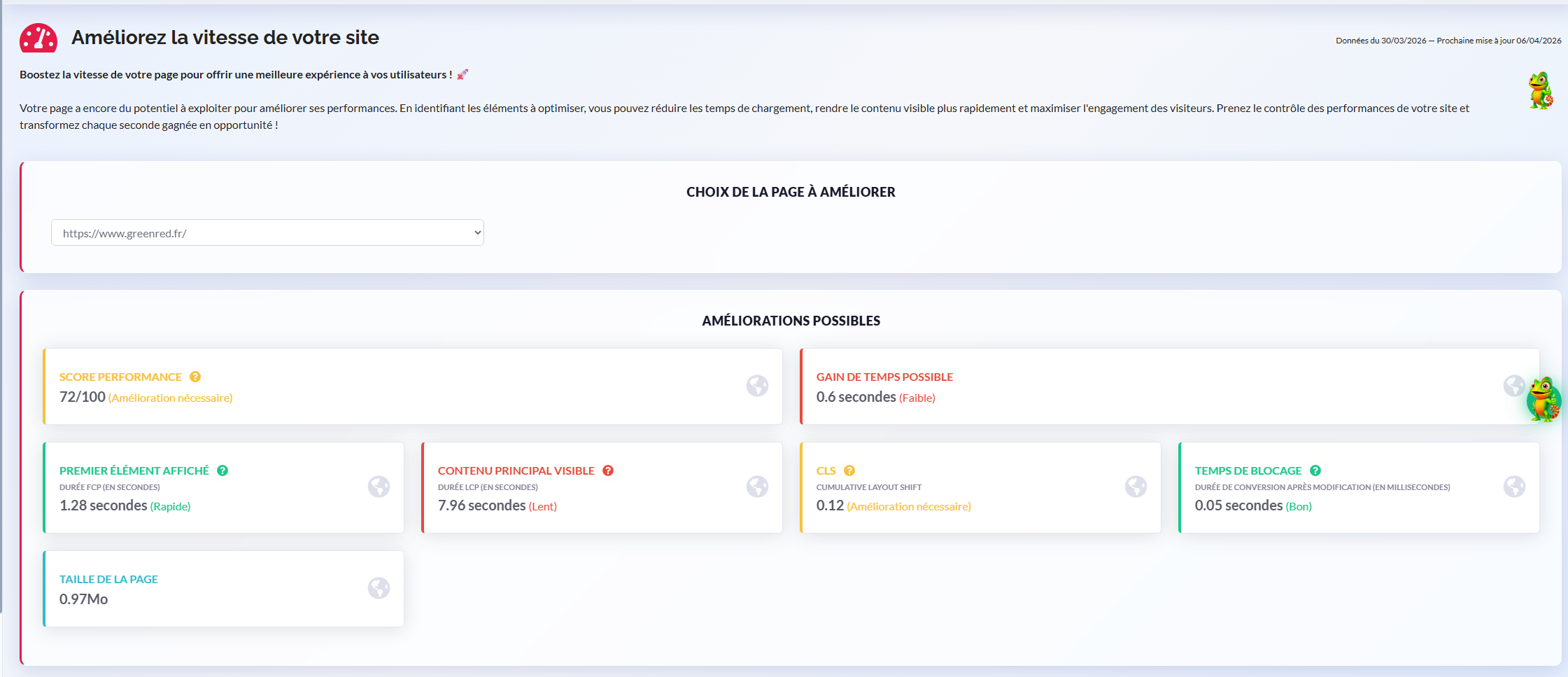Viewport: 1568px width, 677px height.
Task: Click help icon beside Temps de Blocage
Action: pos(1315,470)
